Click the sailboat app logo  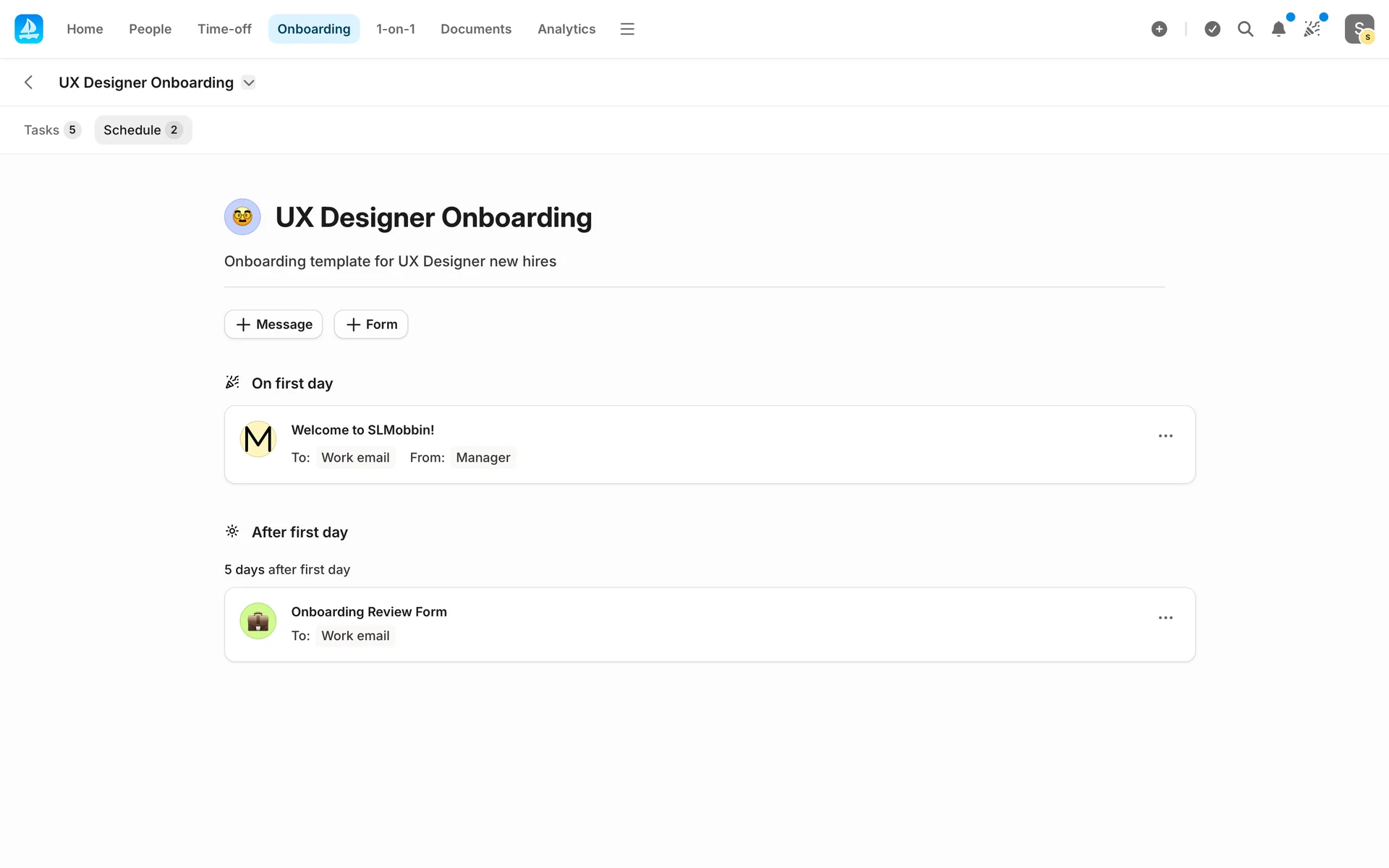click(29, 29)
